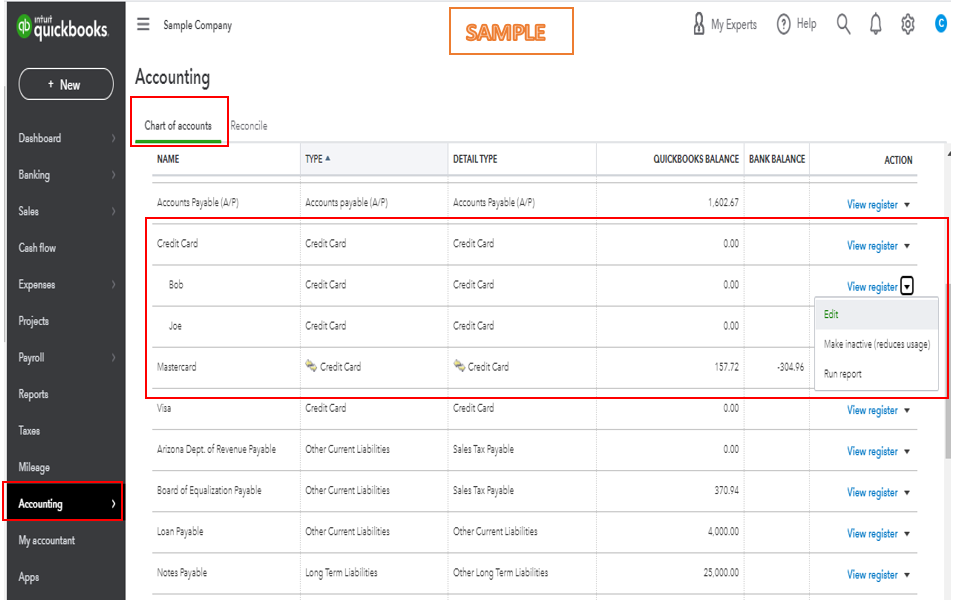Viewport: 958px width, 610px height.
Task: Open action dropdown arrow for Notes Payable row
Action: click(x=907, y=576)
